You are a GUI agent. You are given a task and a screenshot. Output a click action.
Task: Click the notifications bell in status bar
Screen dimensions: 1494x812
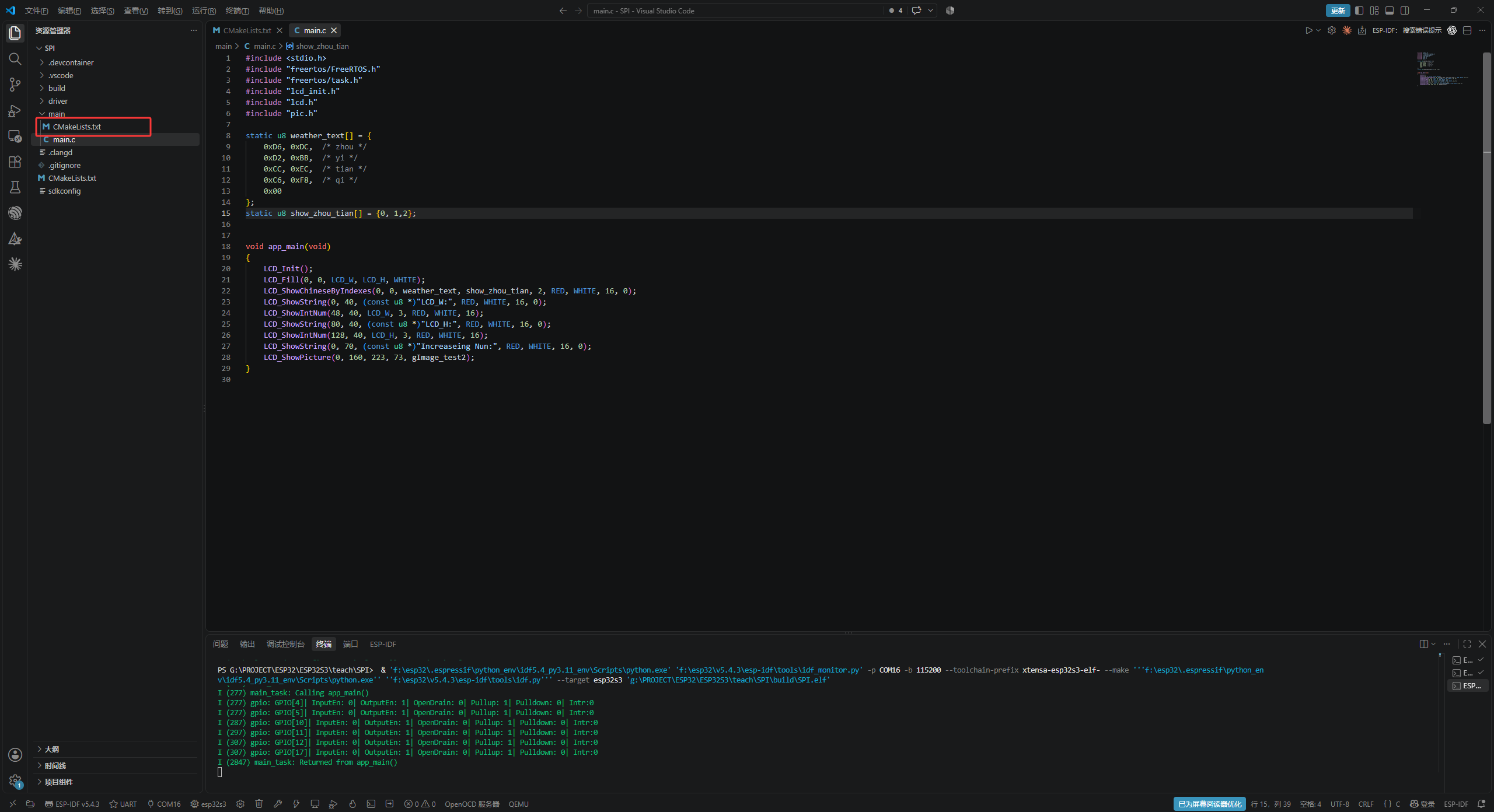1481,804
